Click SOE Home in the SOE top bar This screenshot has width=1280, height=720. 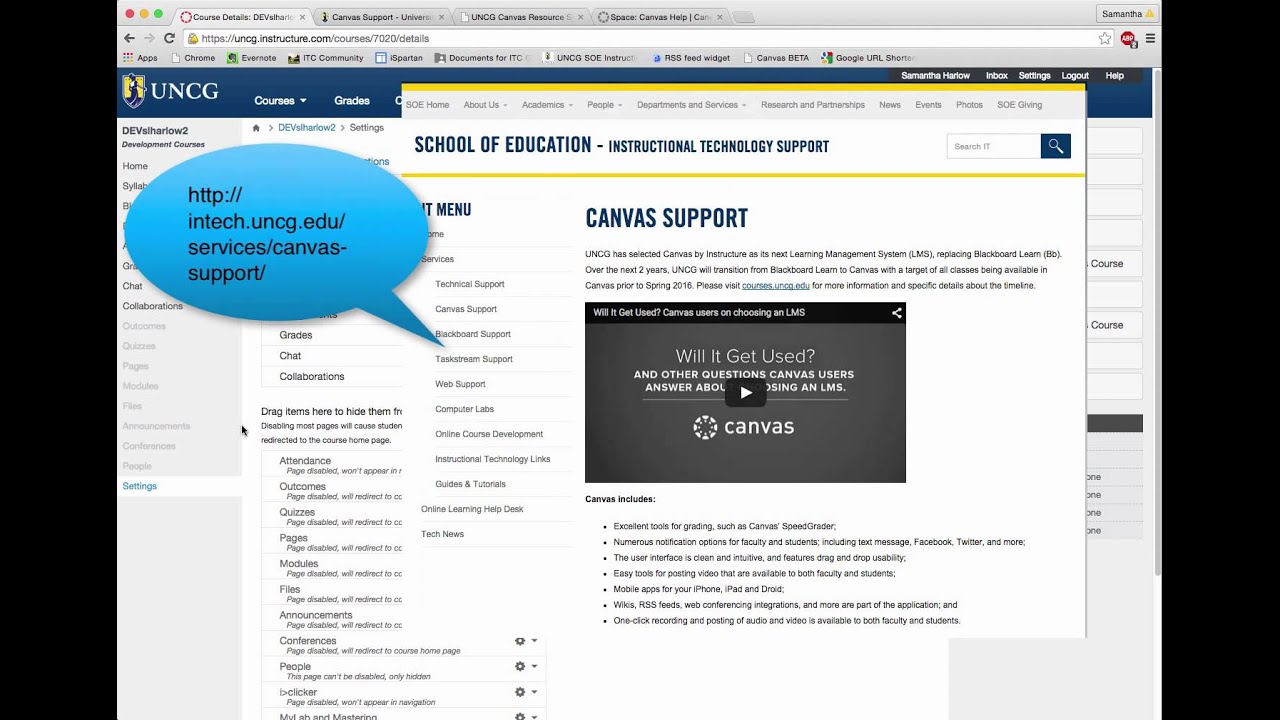coord(427,105)
